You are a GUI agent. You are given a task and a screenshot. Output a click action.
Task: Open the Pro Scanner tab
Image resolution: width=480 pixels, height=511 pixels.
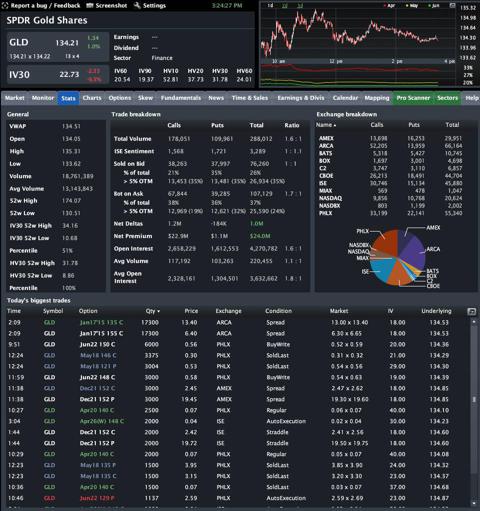[413, 98]
